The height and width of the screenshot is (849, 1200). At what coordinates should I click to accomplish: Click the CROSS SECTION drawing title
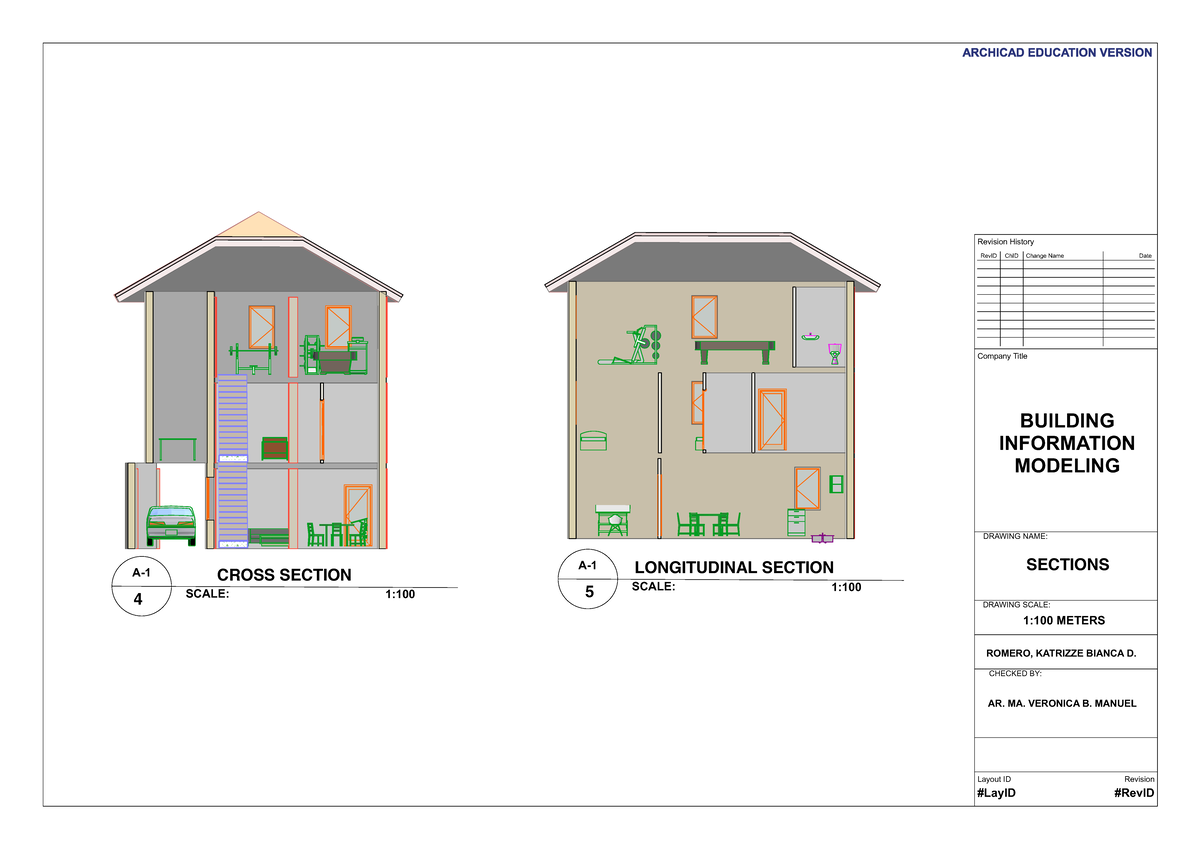coord(284,575)
